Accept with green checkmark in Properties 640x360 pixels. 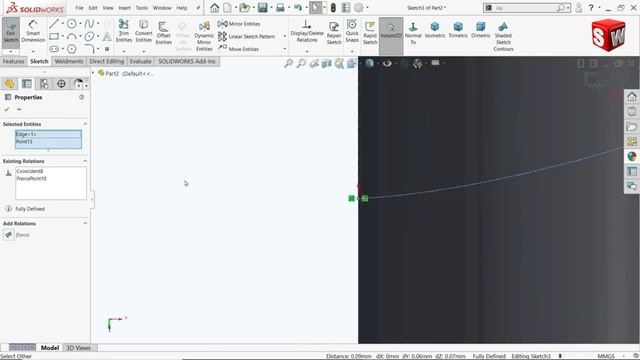[x=7, y=109]
